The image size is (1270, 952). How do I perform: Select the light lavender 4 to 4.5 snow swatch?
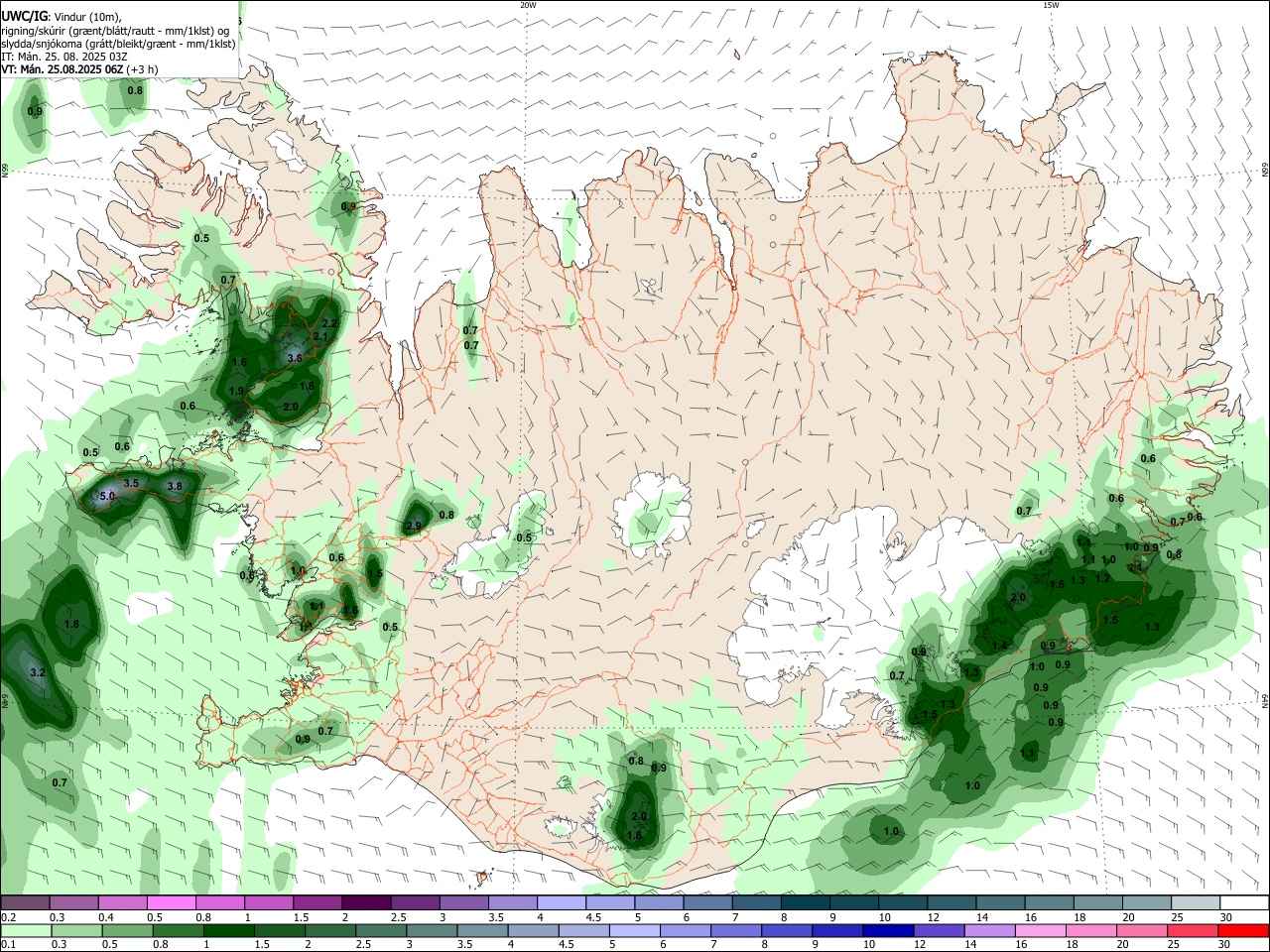click(561, 902)
